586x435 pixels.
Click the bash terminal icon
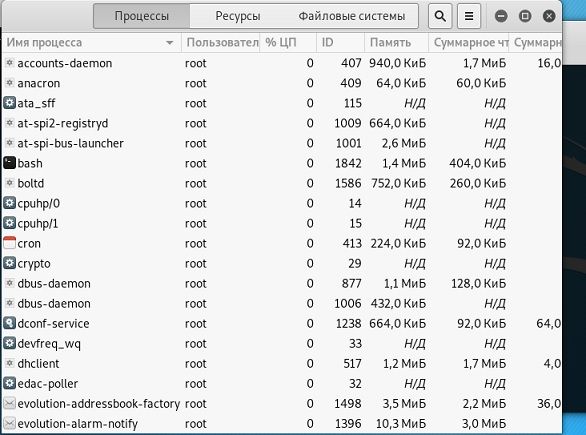click(10, 163)
